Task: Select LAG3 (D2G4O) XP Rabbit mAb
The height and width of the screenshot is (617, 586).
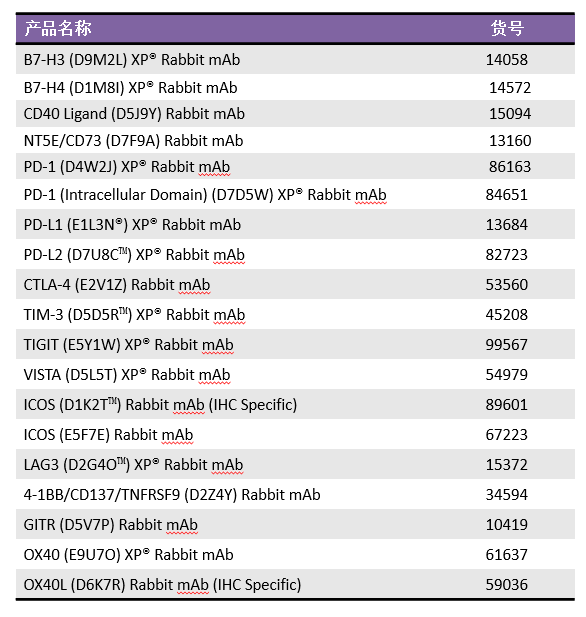Action: pos(133,465)
